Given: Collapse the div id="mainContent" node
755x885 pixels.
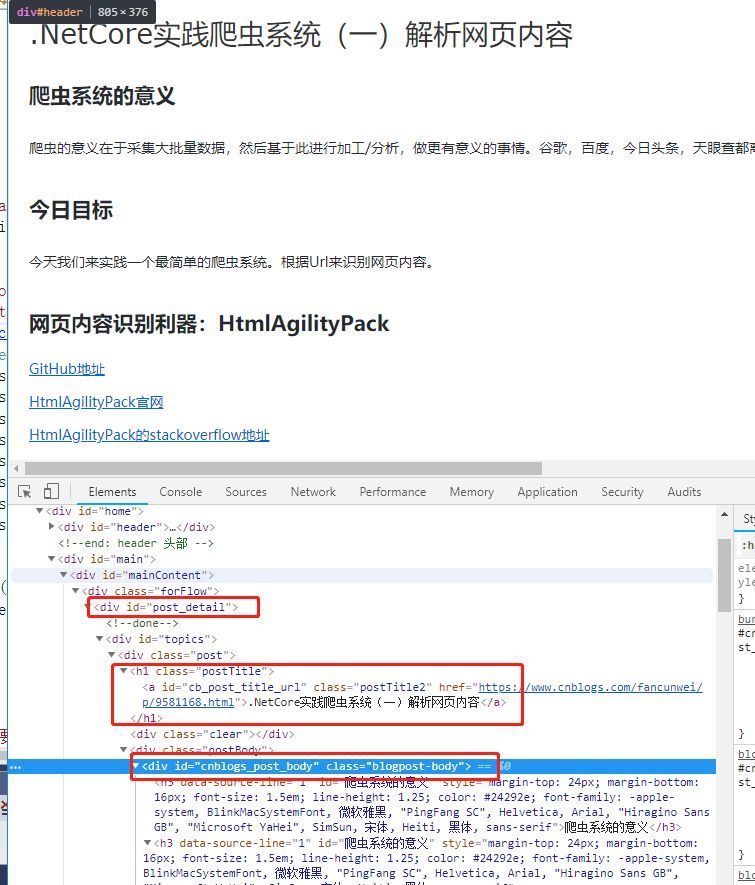Looking at the screenshot, I should coord(63,575).
